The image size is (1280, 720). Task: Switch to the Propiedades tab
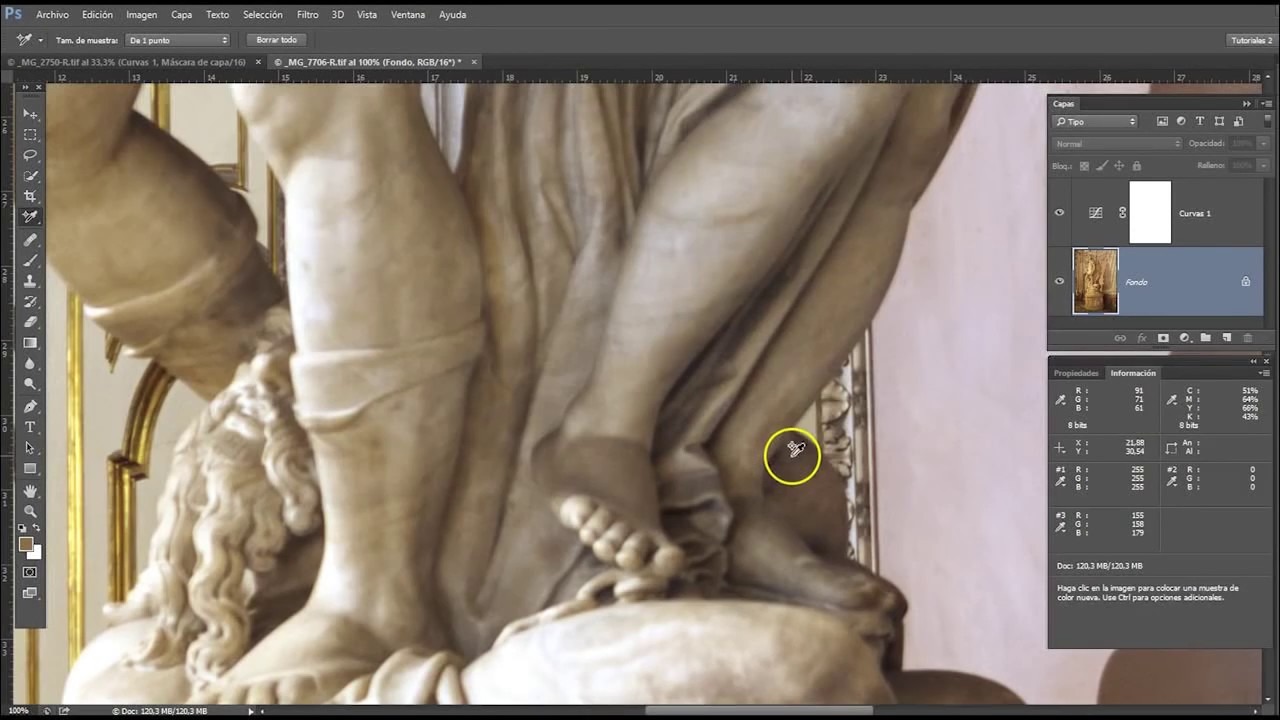1076,373
